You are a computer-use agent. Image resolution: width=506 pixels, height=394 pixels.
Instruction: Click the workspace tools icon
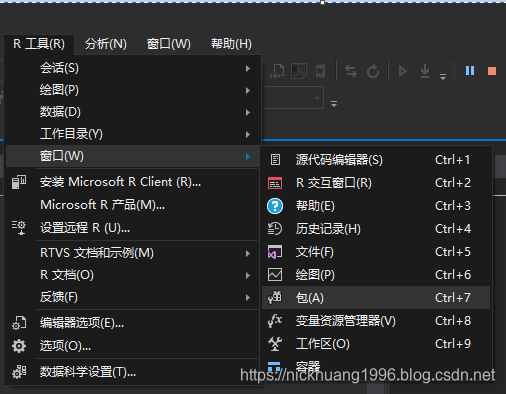275,344
